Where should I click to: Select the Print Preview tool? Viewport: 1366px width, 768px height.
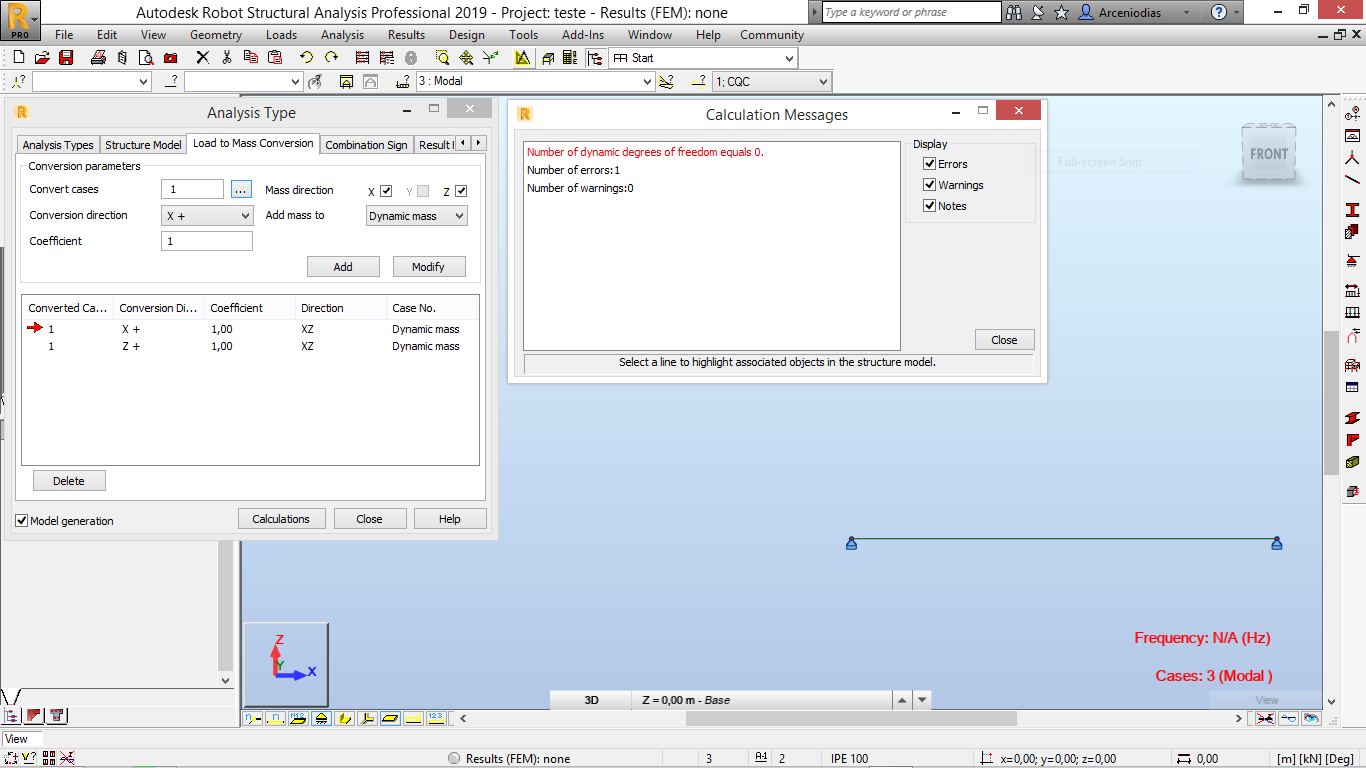(x=145, y=57)
